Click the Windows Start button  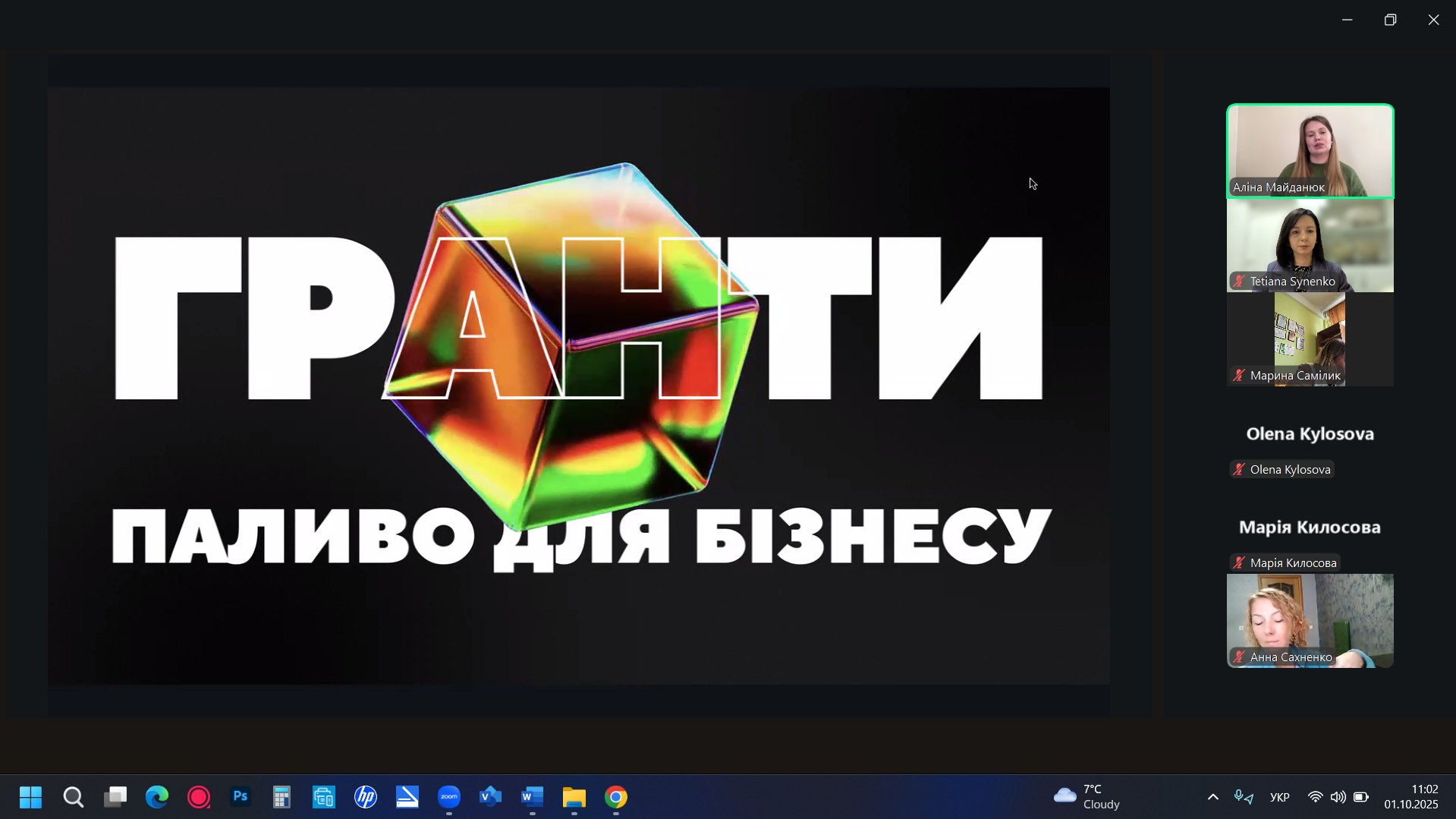click(x=30, y=797)
